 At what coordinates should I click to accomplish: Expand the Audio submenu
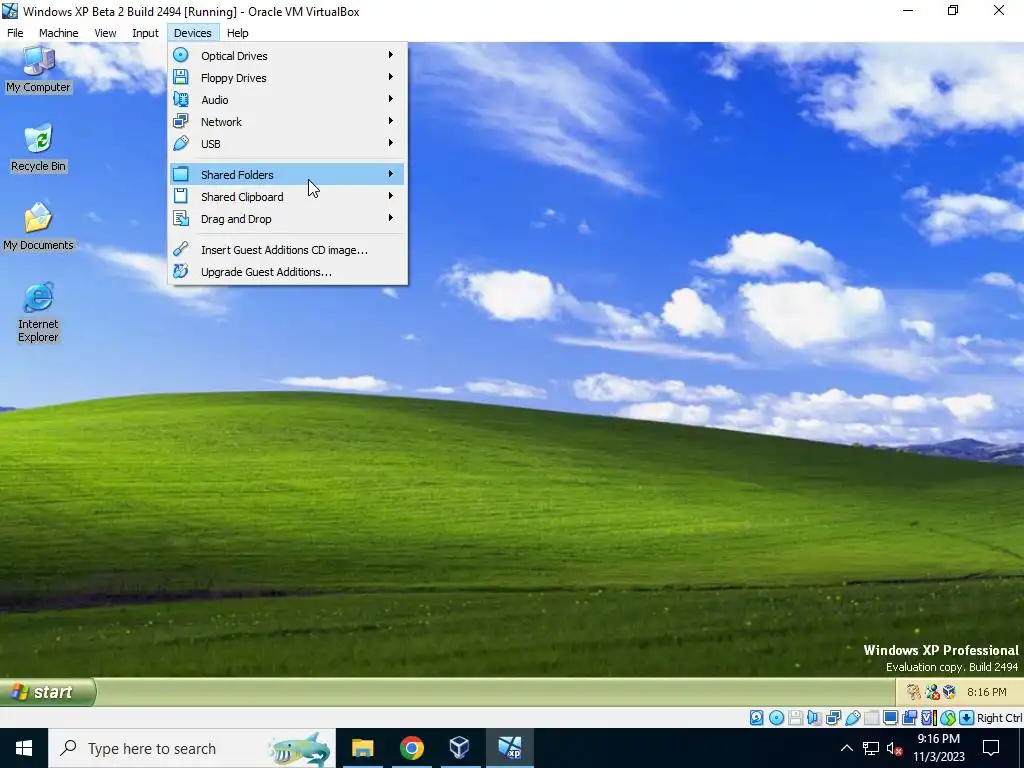click(x=287, y=100)
